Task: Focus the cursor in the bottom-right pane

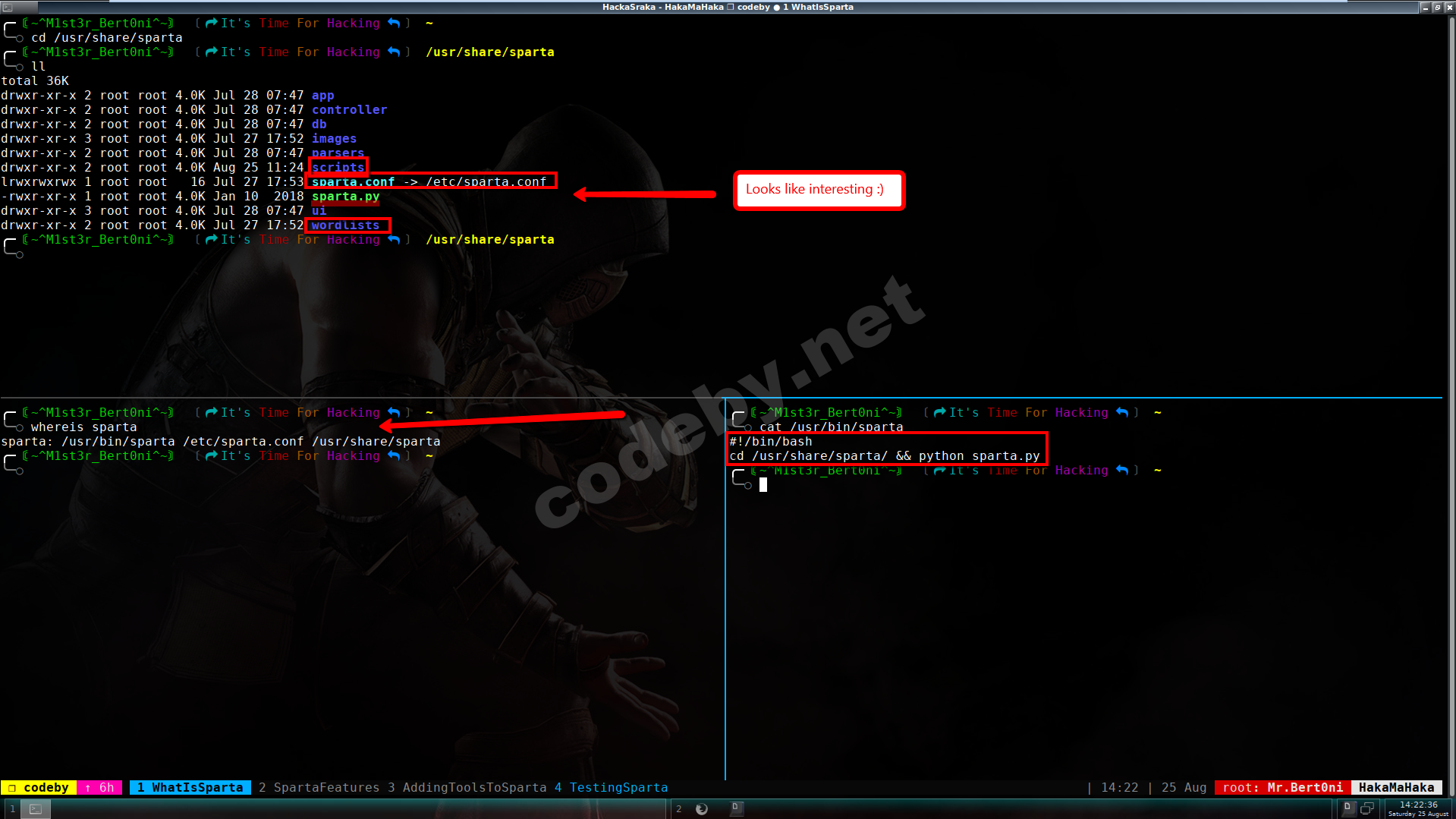Action: point(763,484)
